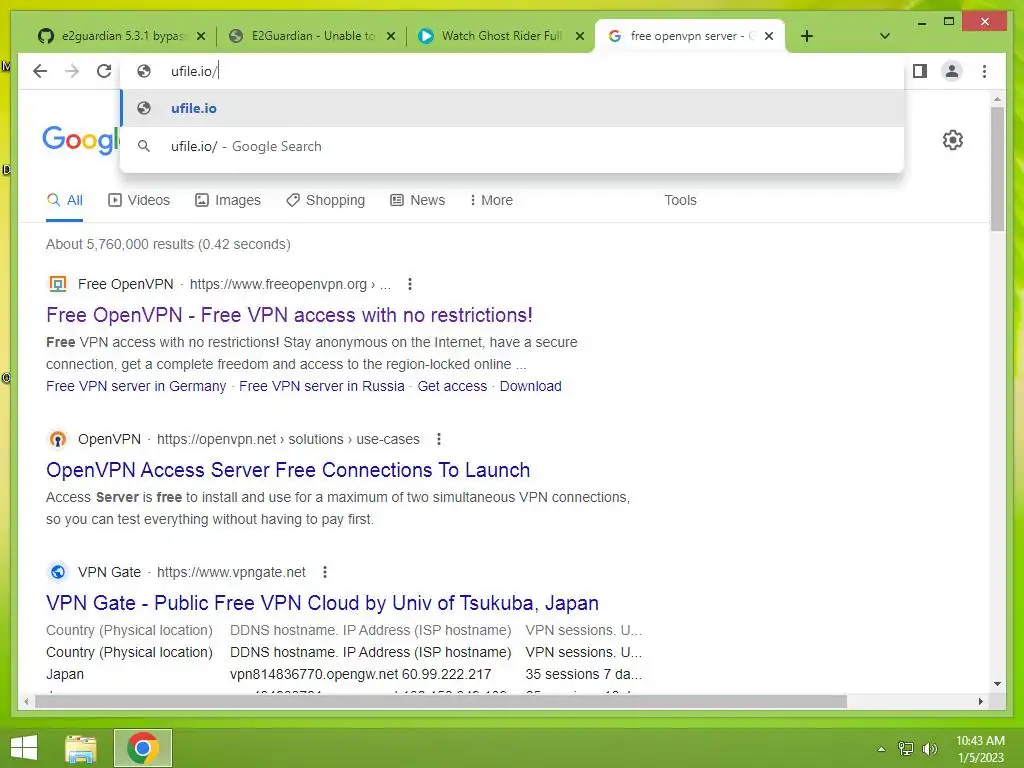Open Google quick settings gear
This screenshot has height=768, width=1024.
click(953, 140)
